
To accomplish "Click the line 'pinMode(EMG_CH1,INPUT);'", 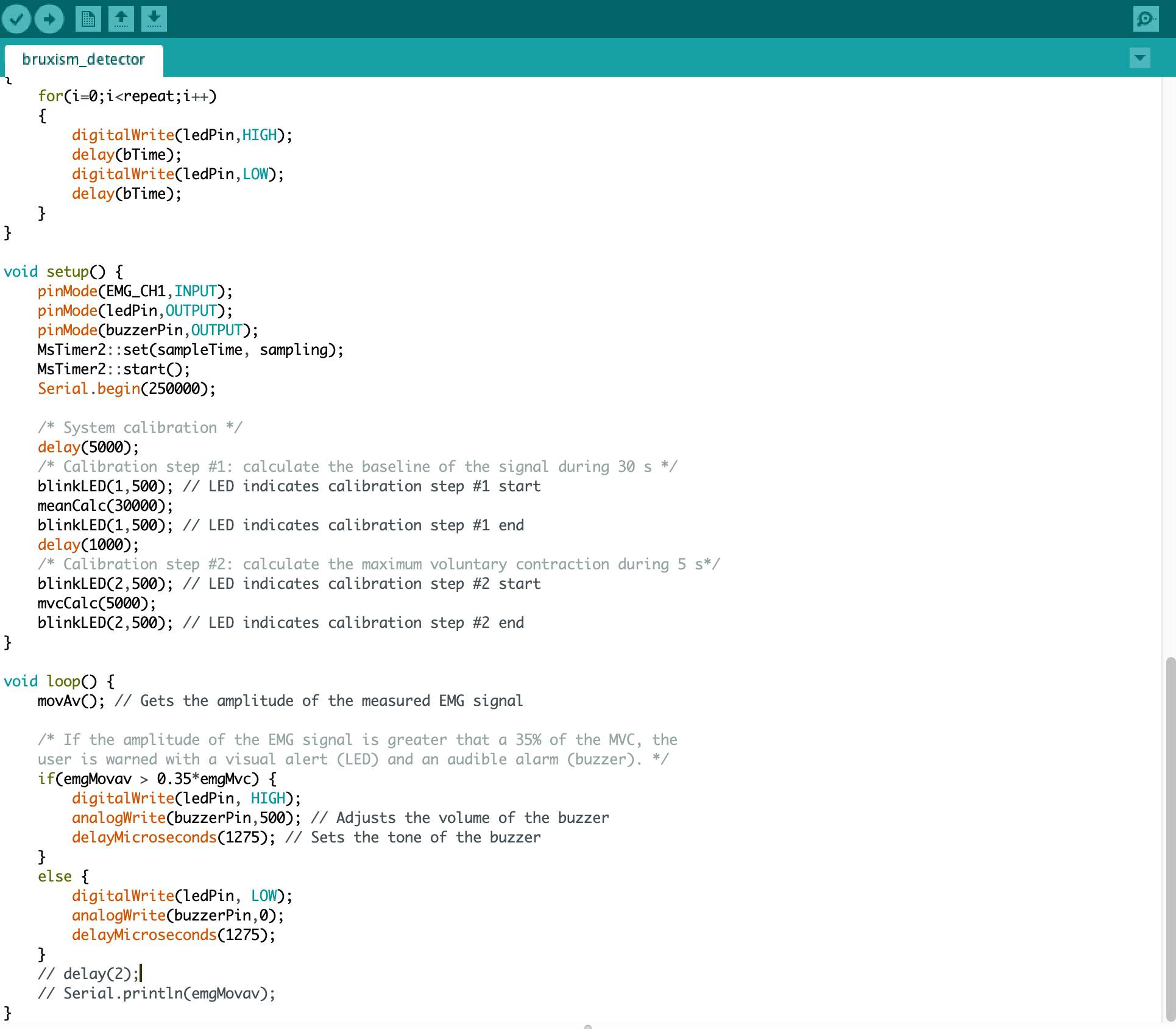I will pyautogui.click(x=135, y=291).
